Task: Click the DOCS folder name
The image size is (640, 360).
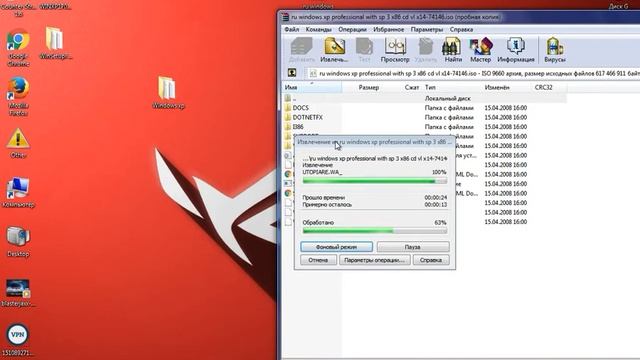Action: (x=300, y=108)
